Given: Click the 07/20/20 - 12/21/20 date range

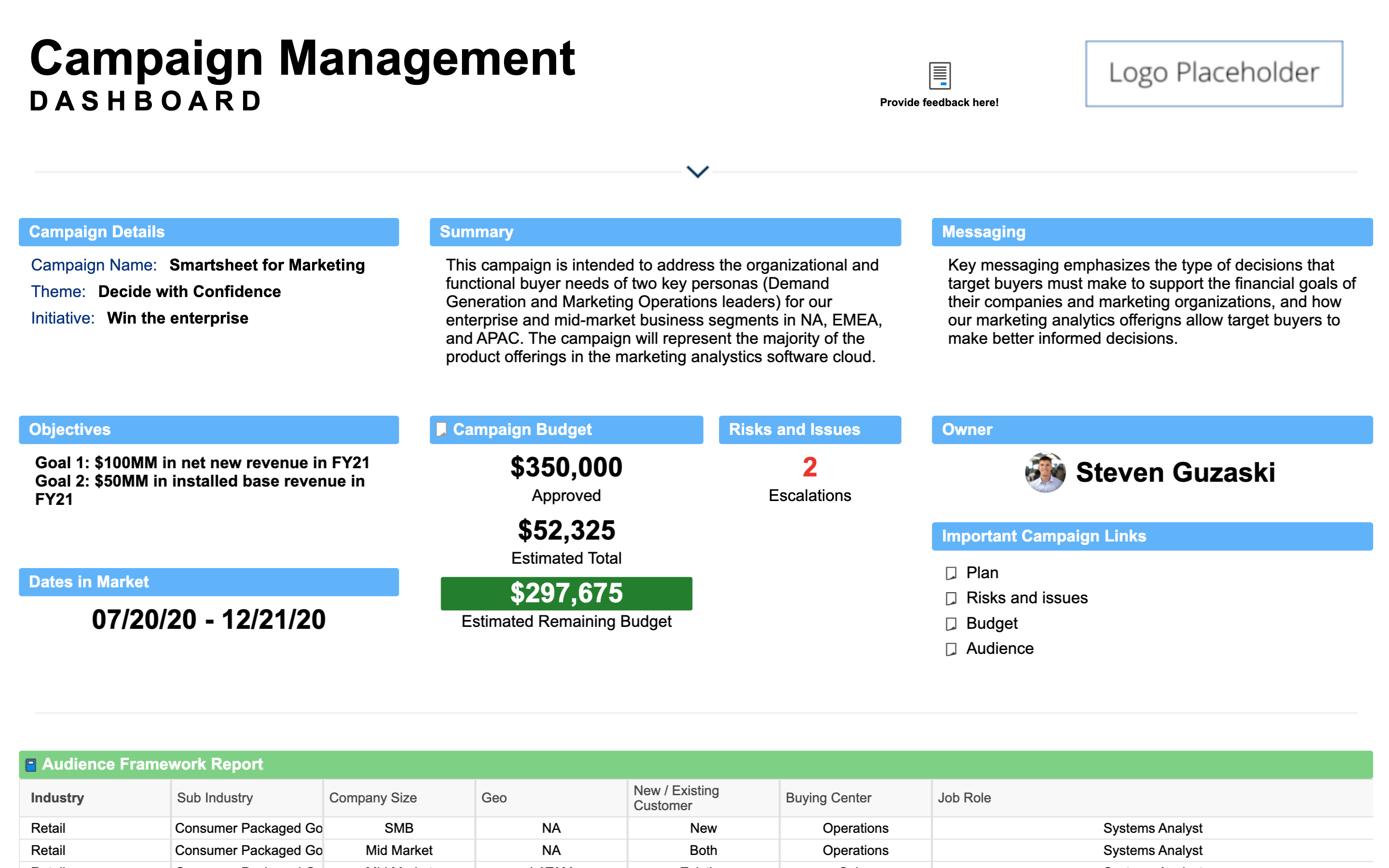Looking at the screenshot, I should 209,620.
